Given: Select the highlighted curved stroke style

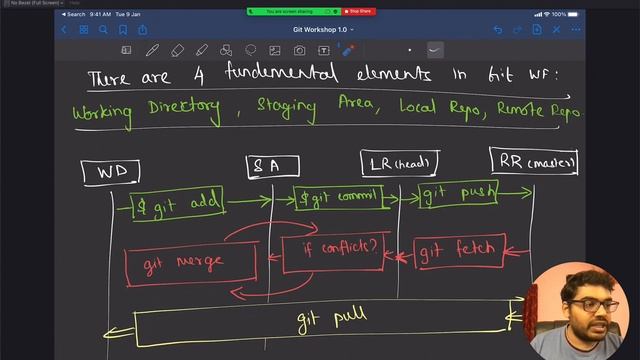Looking at the screenshot, I should pos(435,50).
